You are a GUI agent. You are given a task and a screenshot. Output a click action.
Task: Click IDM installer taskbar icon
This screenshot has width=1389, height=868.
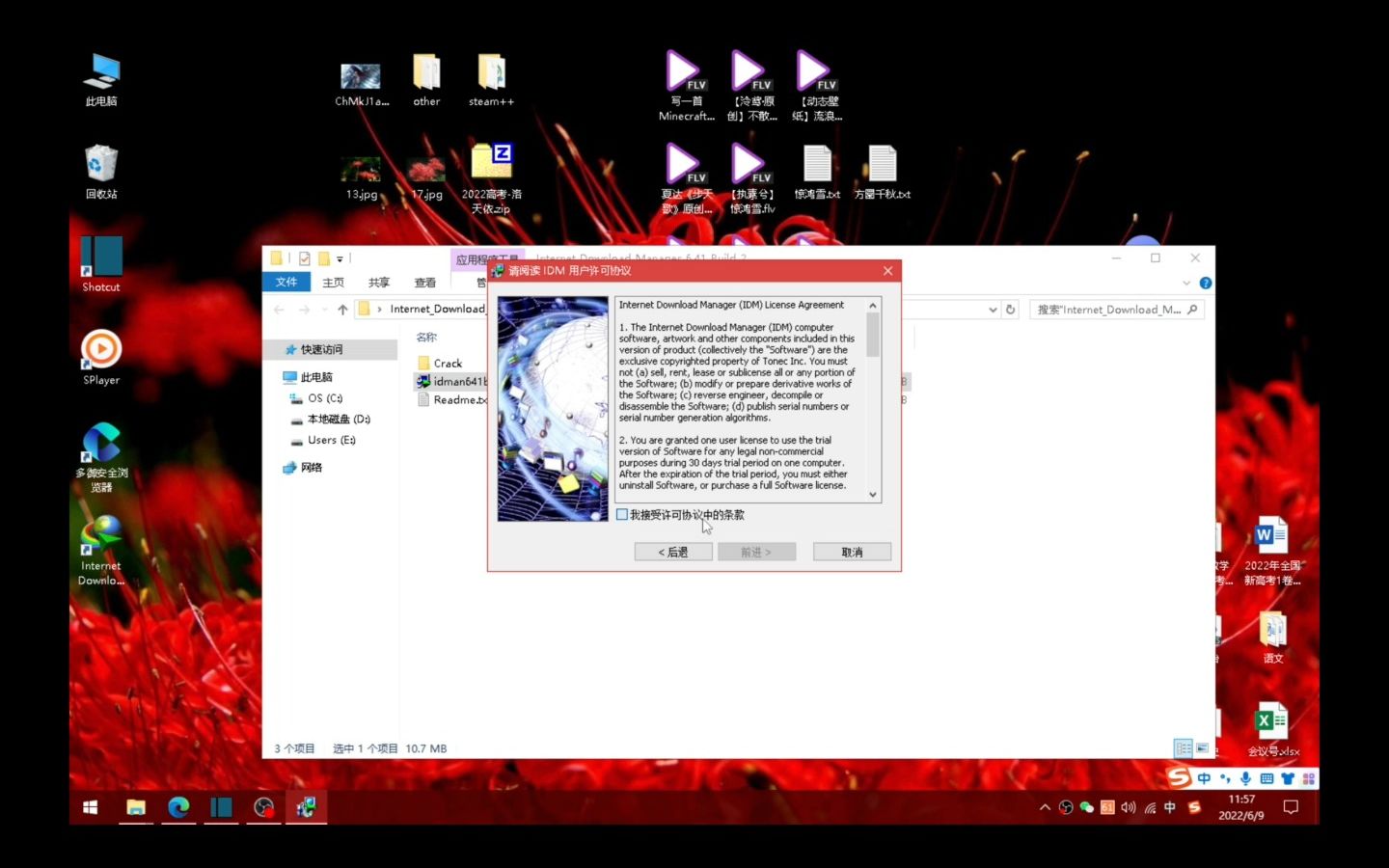click(306, 807)
